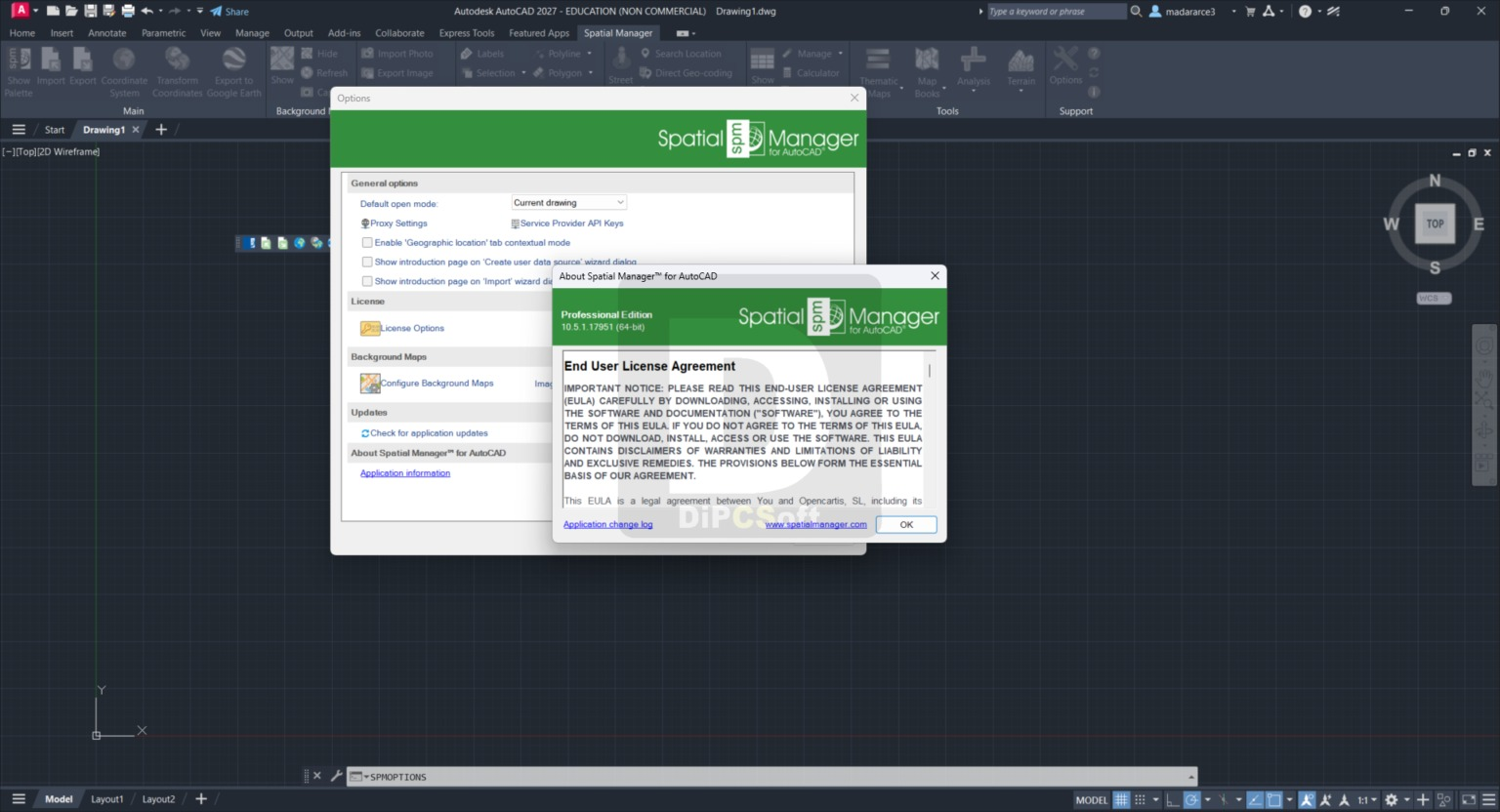Select the Show Palette tool
1500x812 pixels.
[x=18, y=68]
